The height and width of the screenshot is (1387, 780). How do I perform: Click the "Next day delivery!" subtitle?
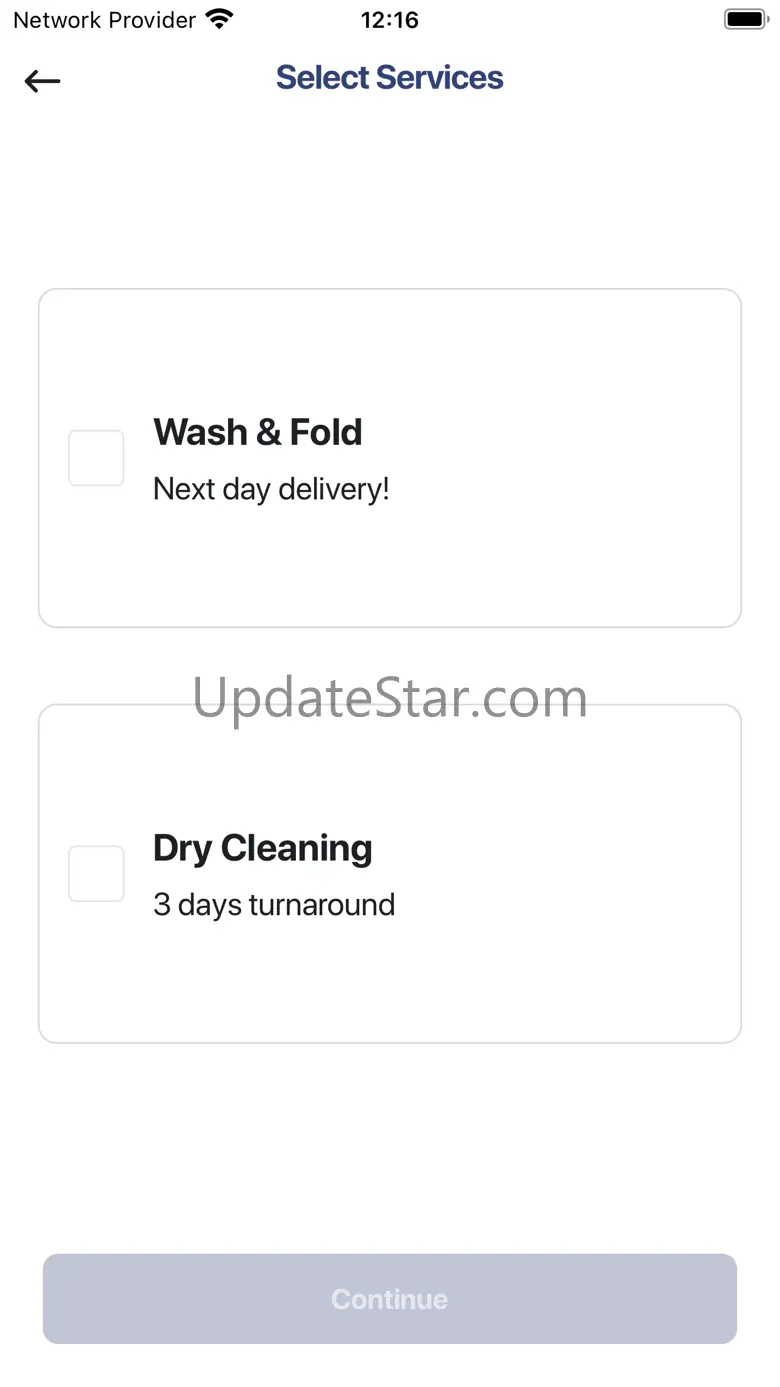tap(271, 489)
